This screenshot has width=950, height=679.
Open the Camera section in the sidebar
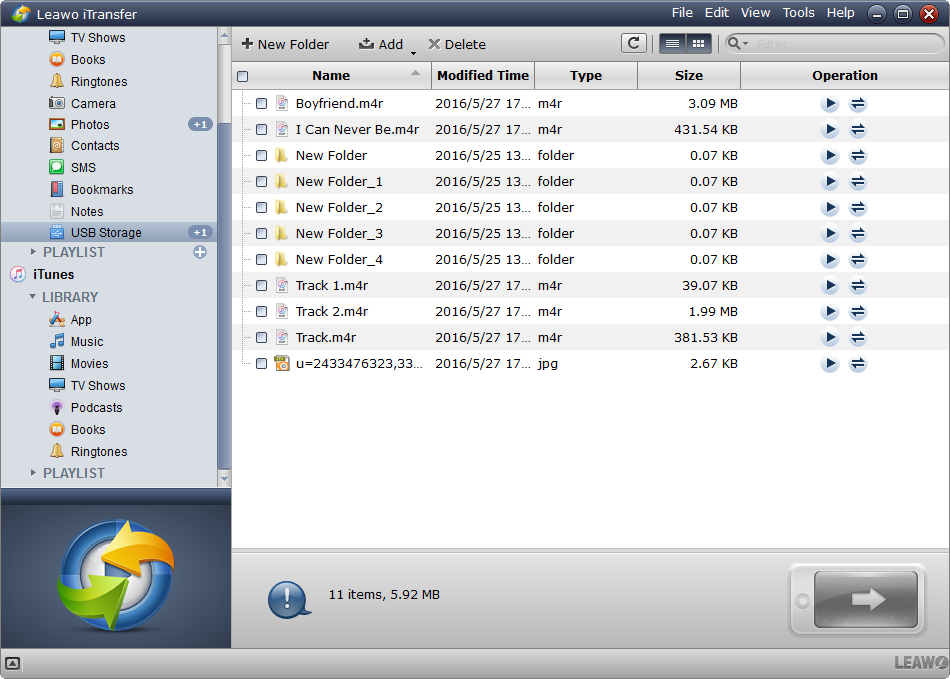pos(92,103)
